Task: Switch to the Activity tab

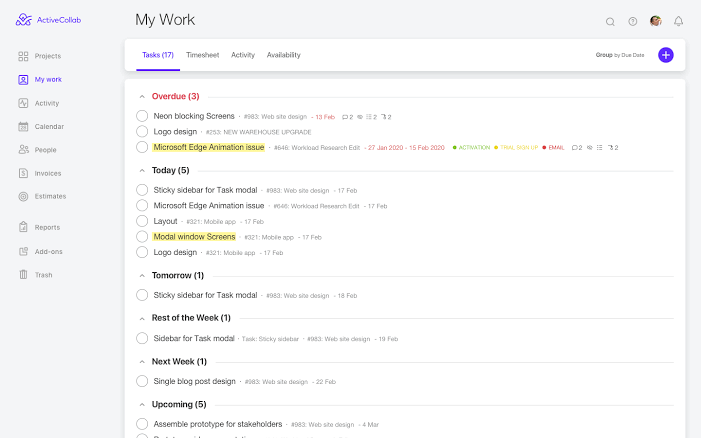Action: pyautogui.click(x=243, y=55)
